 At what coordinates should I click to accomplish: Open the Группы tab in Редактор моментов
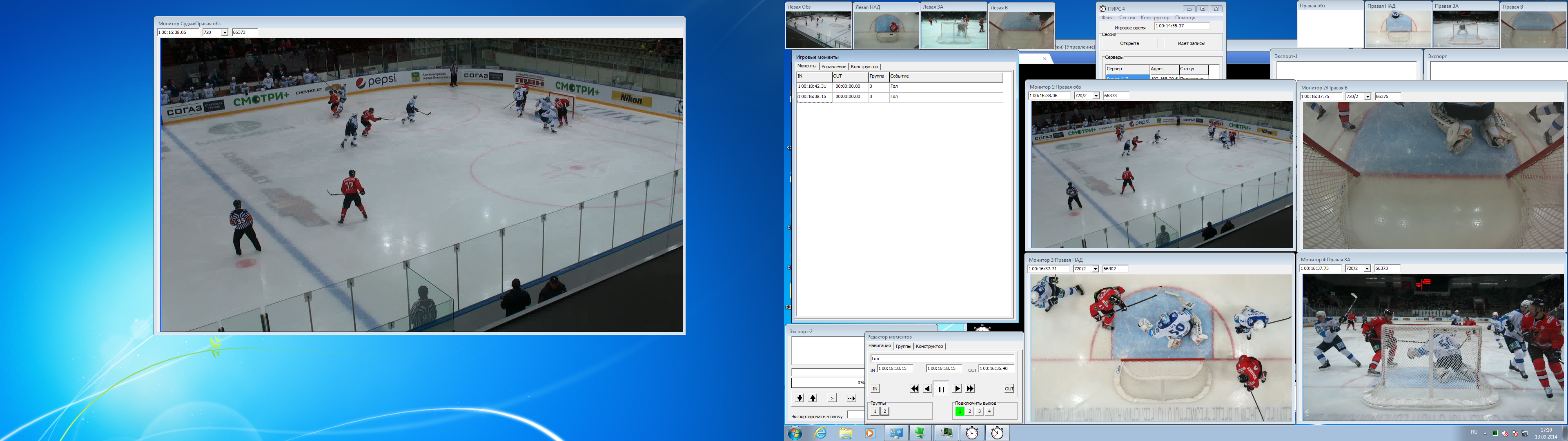pyautogui.click(x=903, y=346)
